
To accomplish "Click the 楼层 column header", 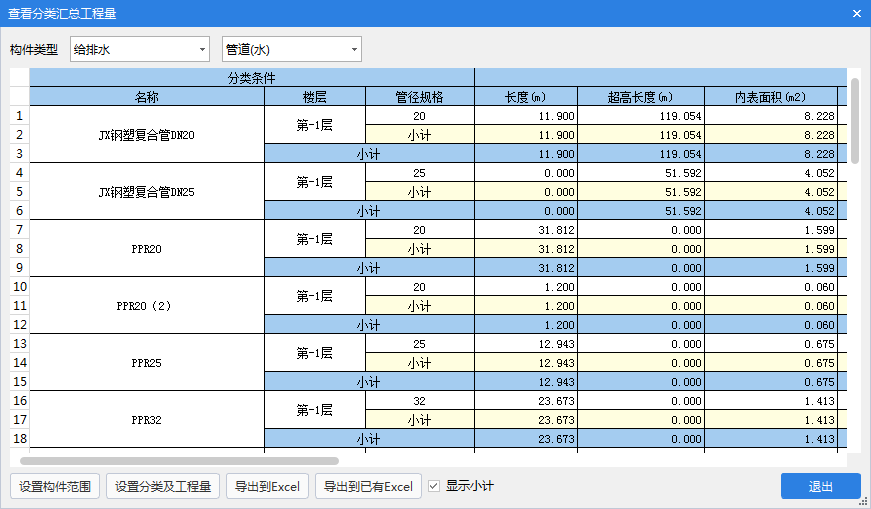I will tap(315, 97).
